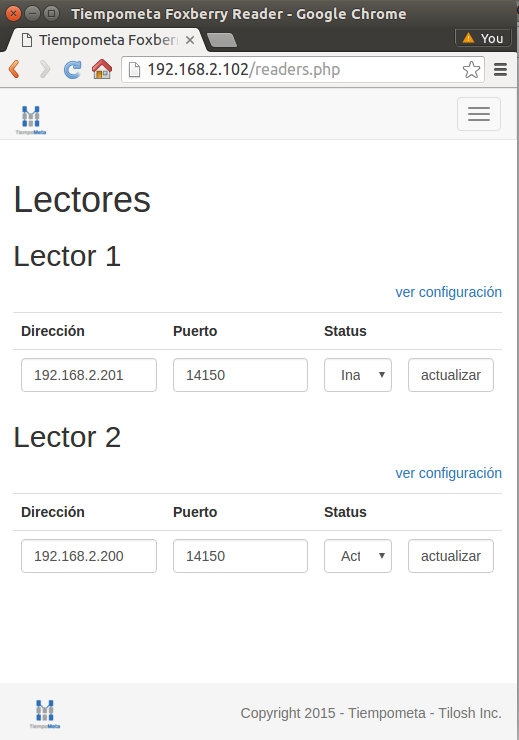The height and width of the screenshot is (740, 519).
Task: Go to the browser home page icon
Action: point(102,69)
